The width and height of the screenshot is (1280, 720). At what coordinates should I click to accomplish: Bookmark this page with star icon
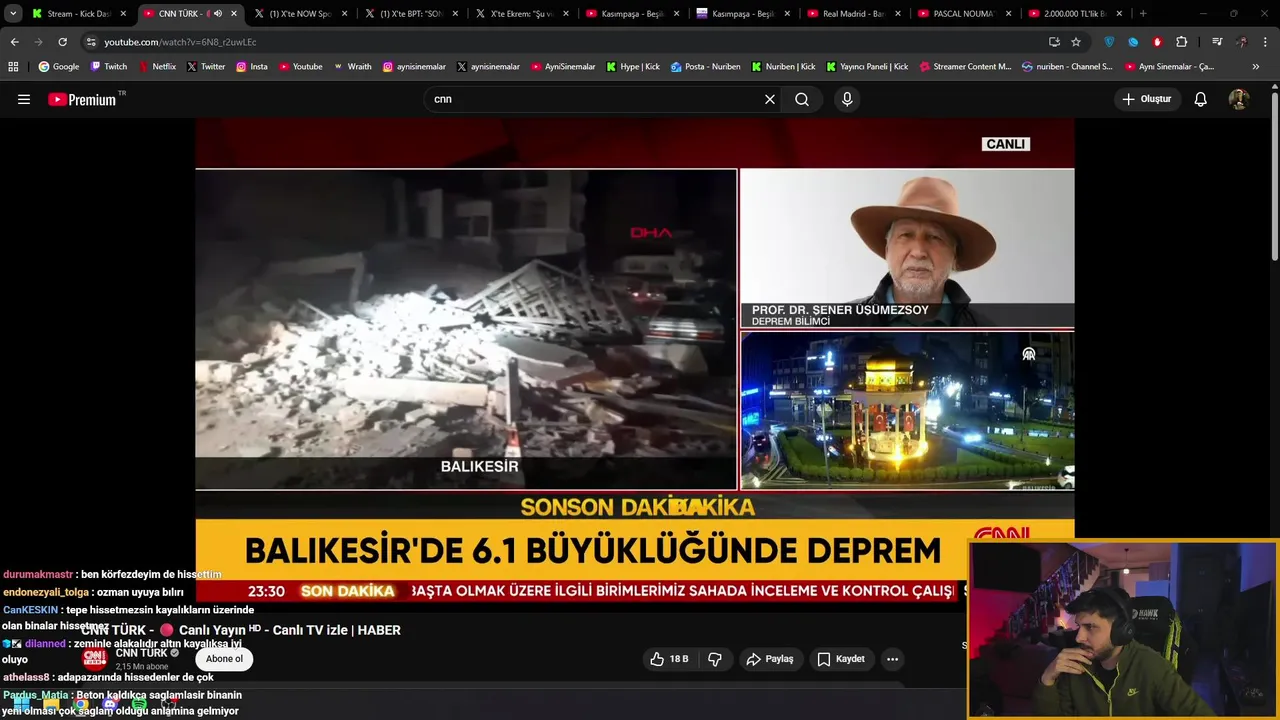click(x=1076, y=42)
